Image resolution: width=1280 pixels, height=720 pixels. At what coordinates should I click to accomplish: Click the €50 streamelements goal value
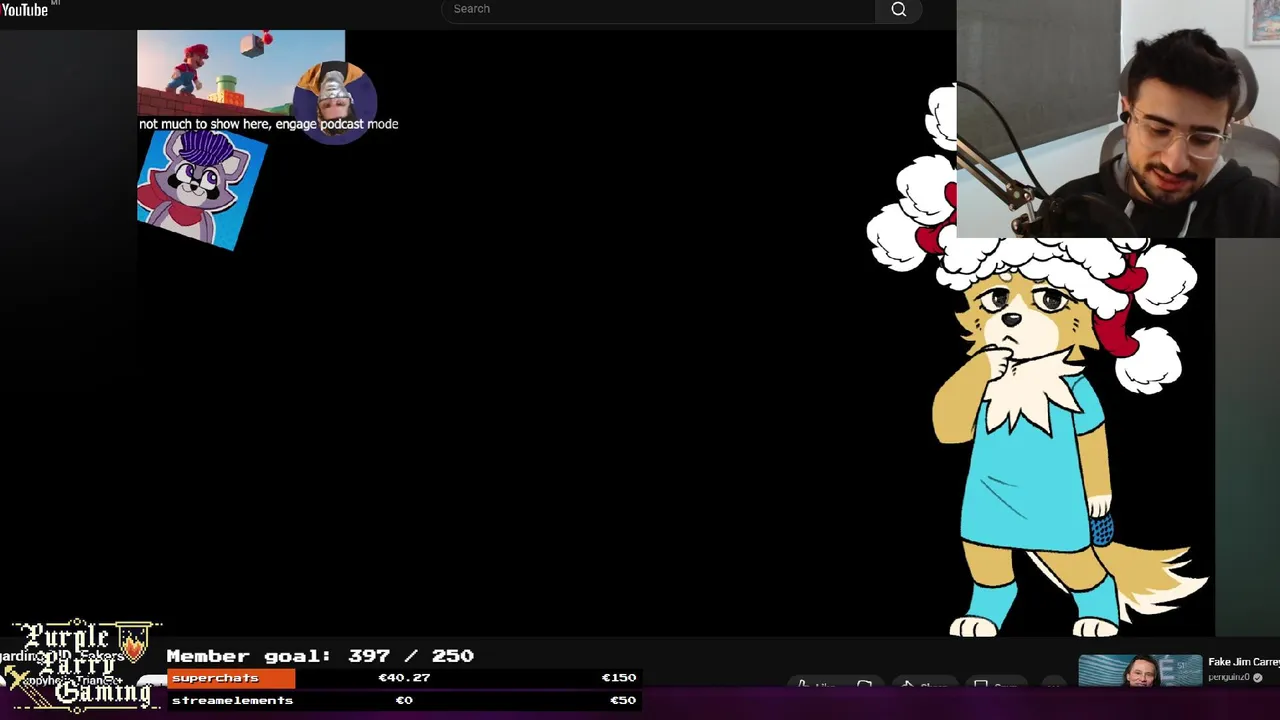pos(622,700)
